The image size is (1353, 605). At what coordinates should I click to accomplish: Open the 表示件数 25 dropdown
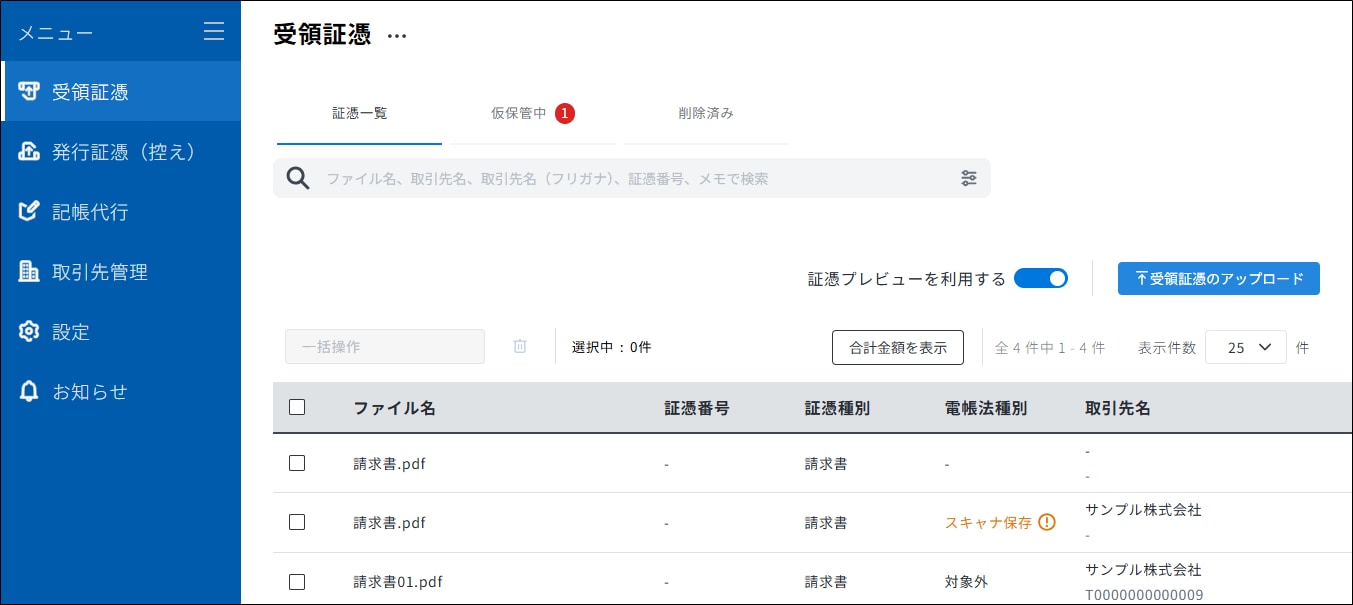click(x=1246, y=347)
